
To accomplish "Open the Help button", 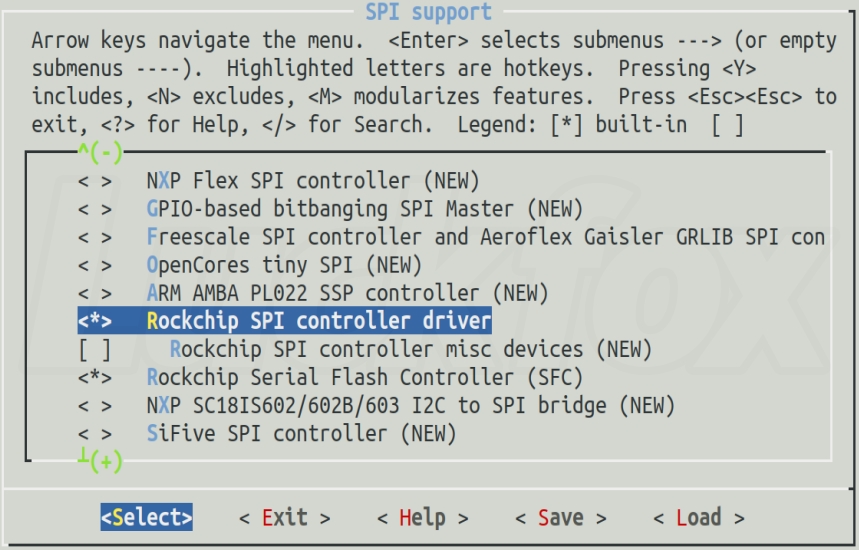I will coord(422,517).
